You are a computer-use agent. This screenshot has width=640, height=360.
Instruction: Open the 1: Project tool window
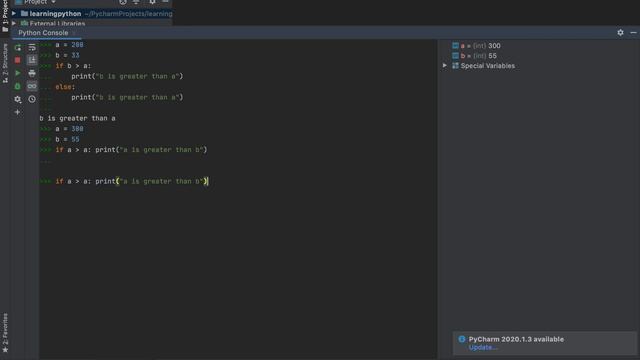tap(5, 16)
